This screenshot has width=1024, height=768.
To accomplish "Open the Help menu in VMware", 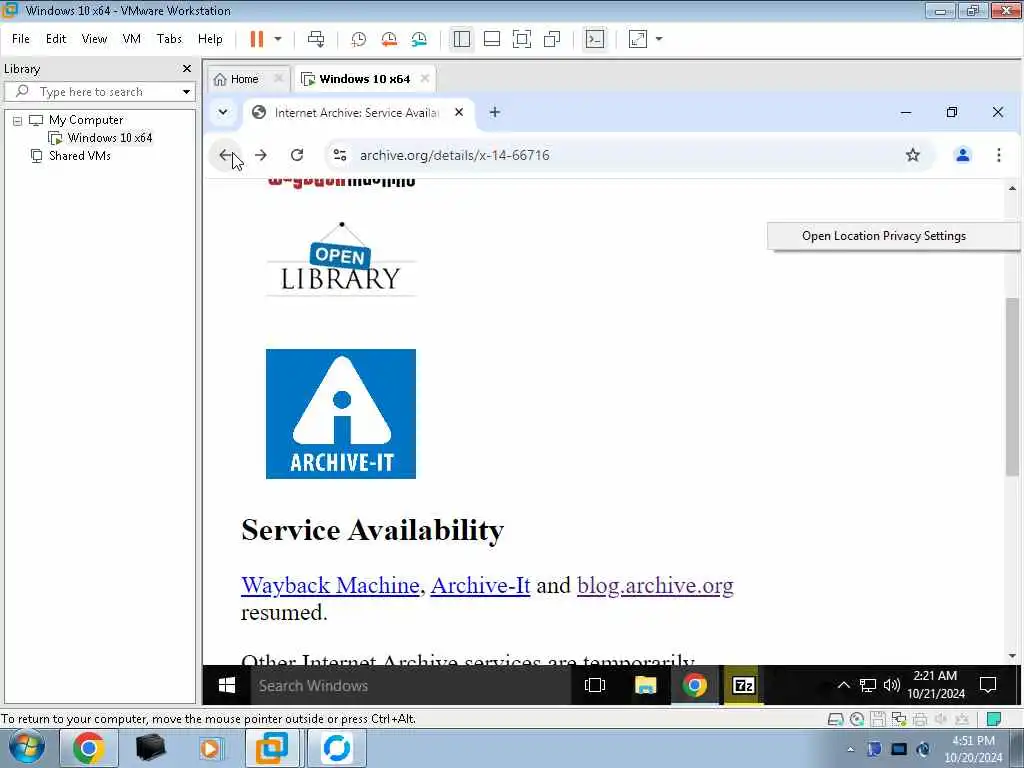I will click(x=210, y=39).
